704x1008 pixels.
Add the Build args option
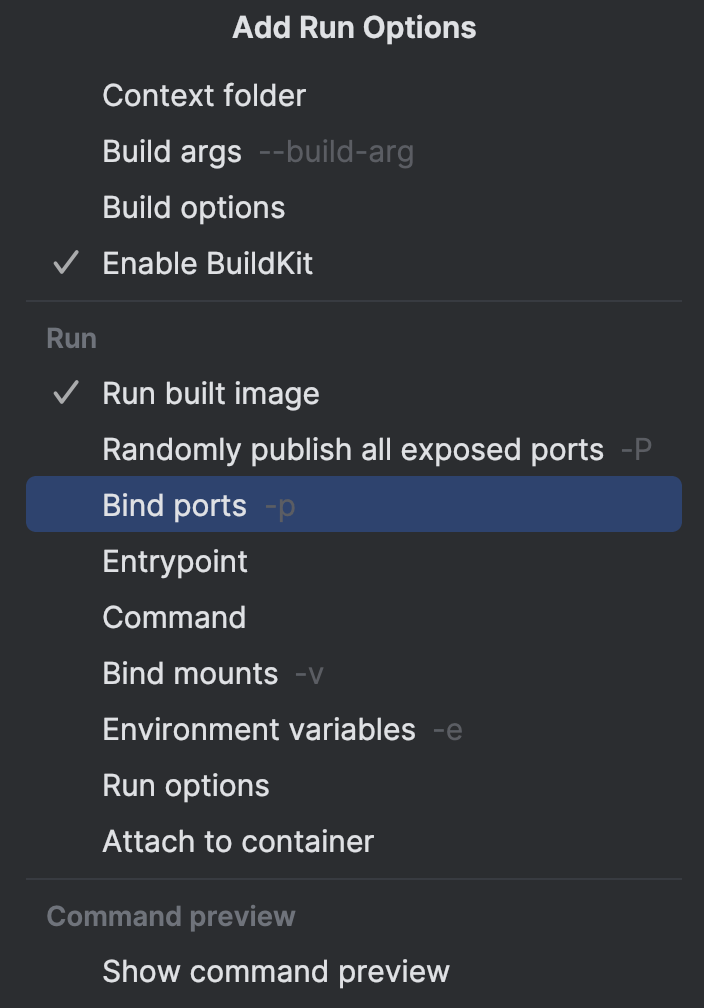(172, 152)
